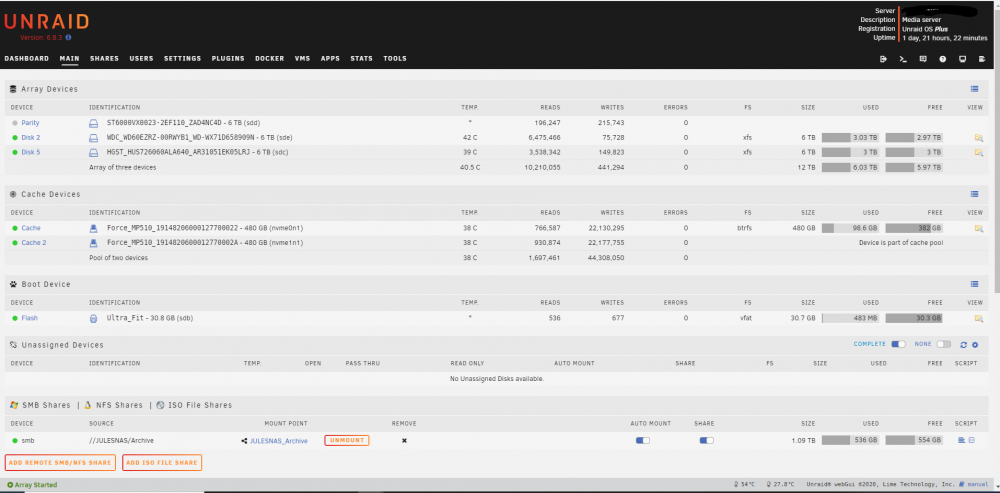Browse Disk 5 contents via view icon

point(978,152)
